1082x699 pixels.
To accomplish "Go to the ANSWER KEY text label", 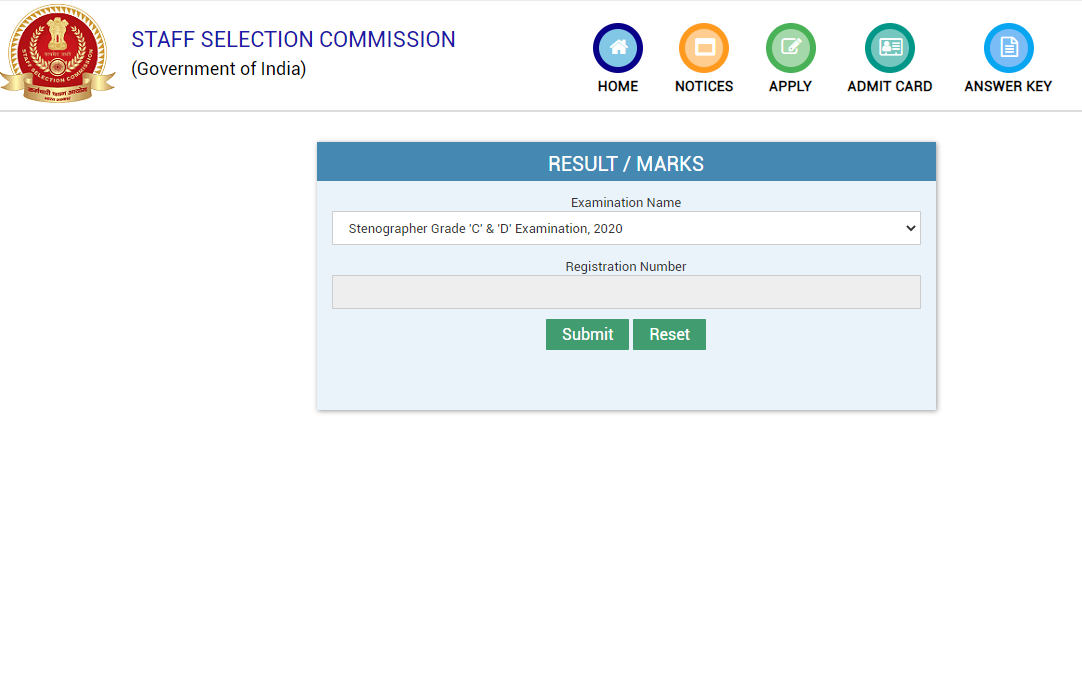I will pyautogui.click(x=1008, y=87).
